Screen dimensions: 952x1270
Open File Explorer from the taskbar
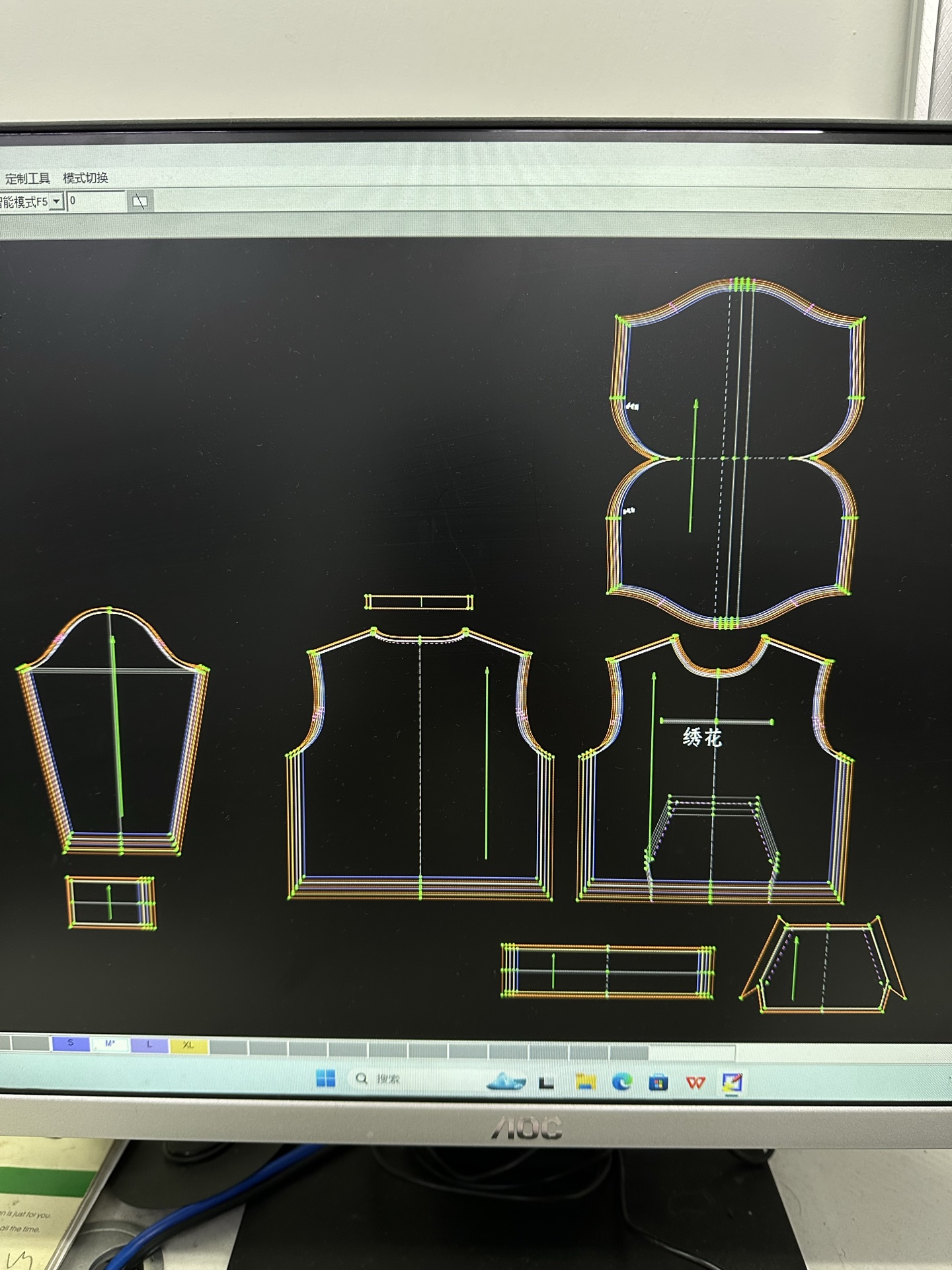(x=585, y=1082)
